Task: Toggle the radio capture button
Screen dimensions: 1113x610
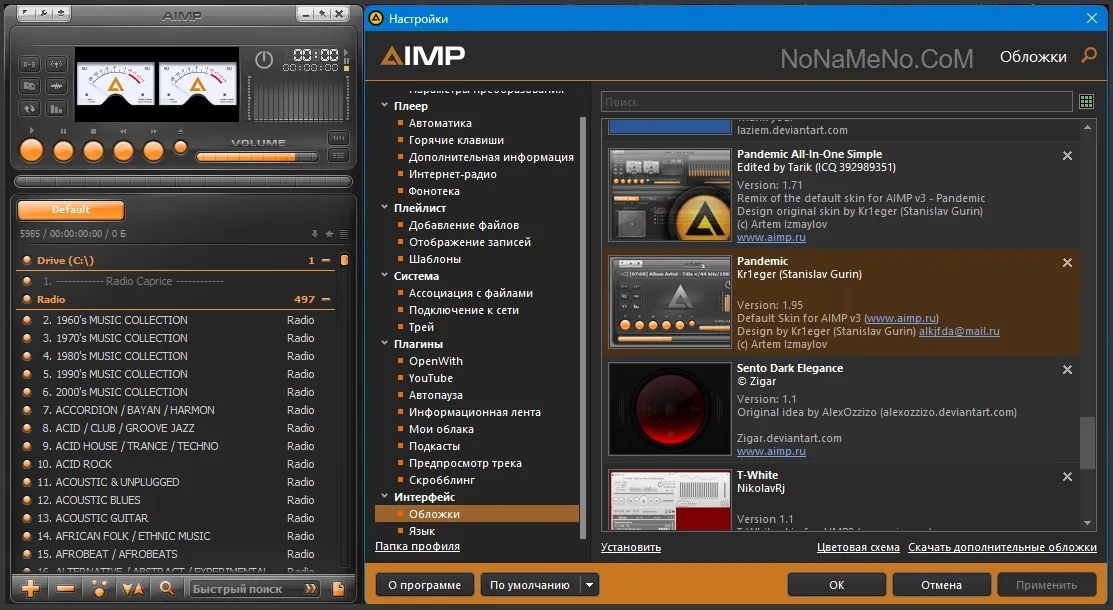Action: click(56, 65)
